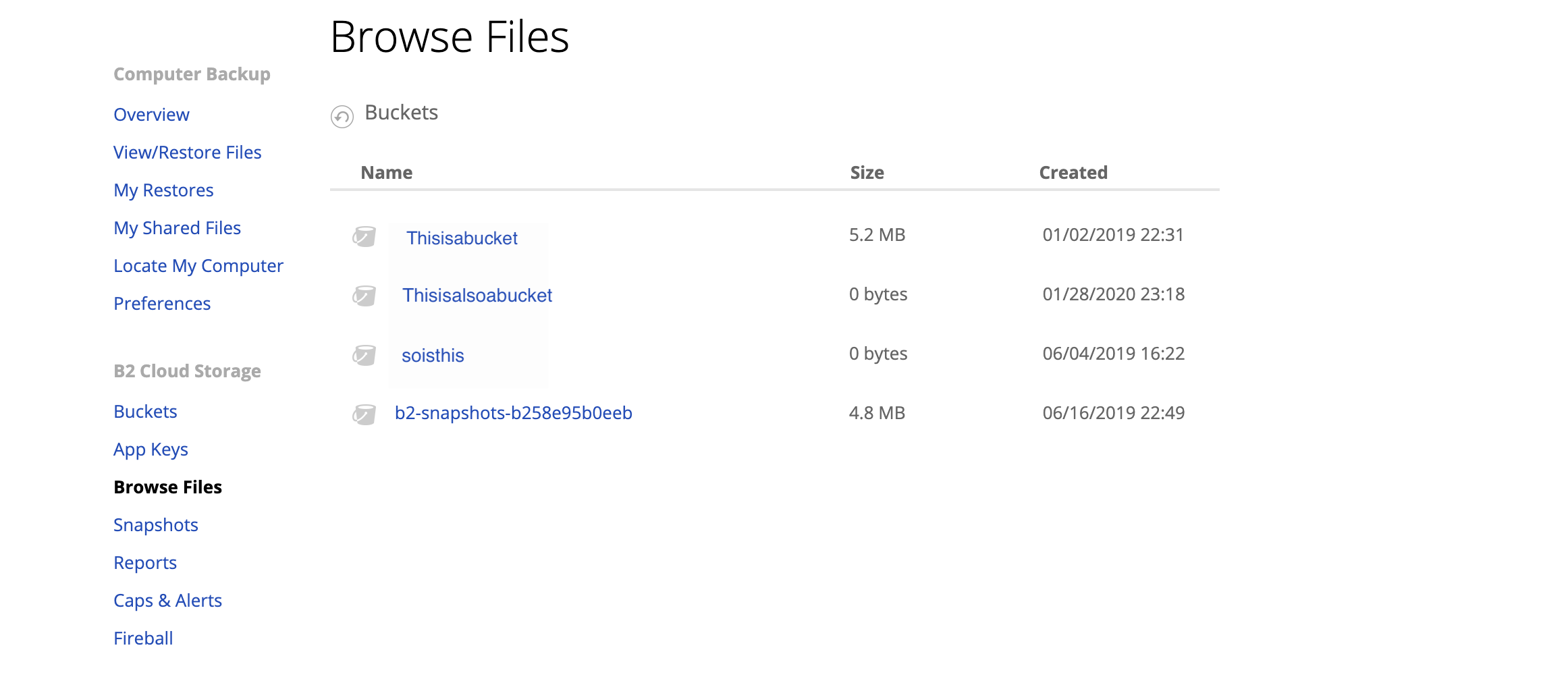Click the back arrow icon beside Buckets
Image resolution: width=1568 pixels, height=681 pixels.
click(342, 117)
